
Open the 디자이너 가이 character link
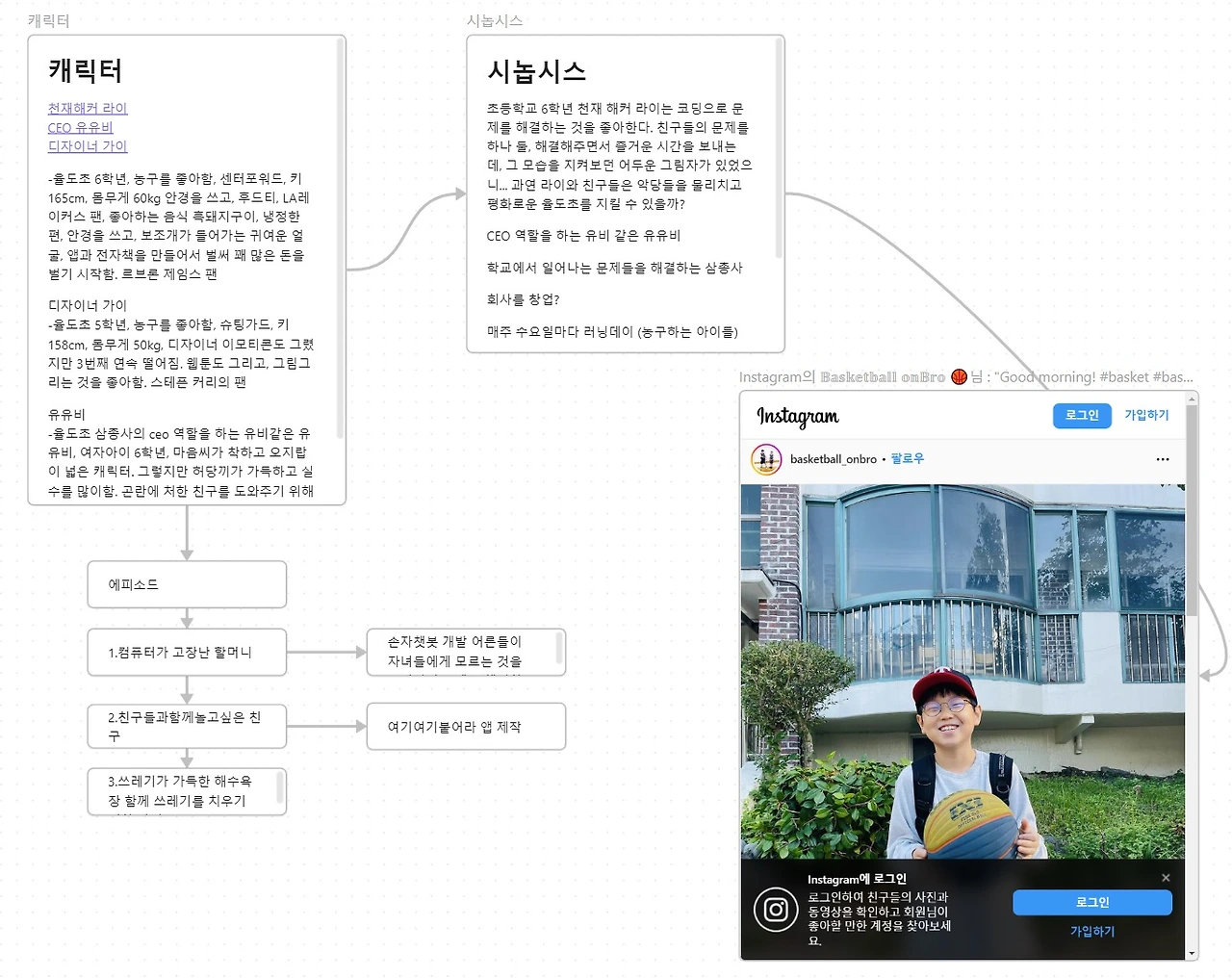[88, 145]
